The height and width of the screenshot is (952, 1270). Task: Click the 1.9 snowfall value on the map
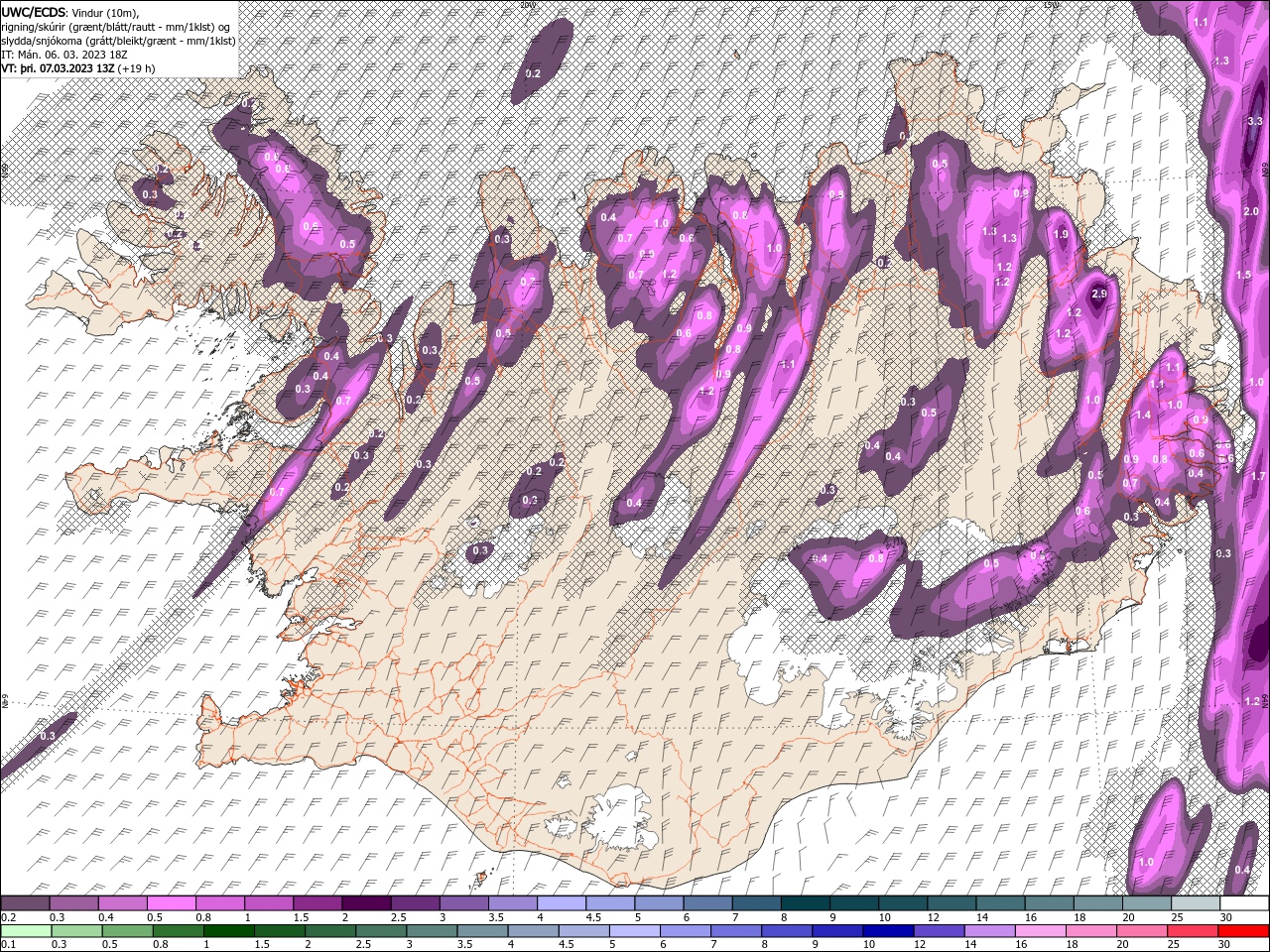[1062, 235]
